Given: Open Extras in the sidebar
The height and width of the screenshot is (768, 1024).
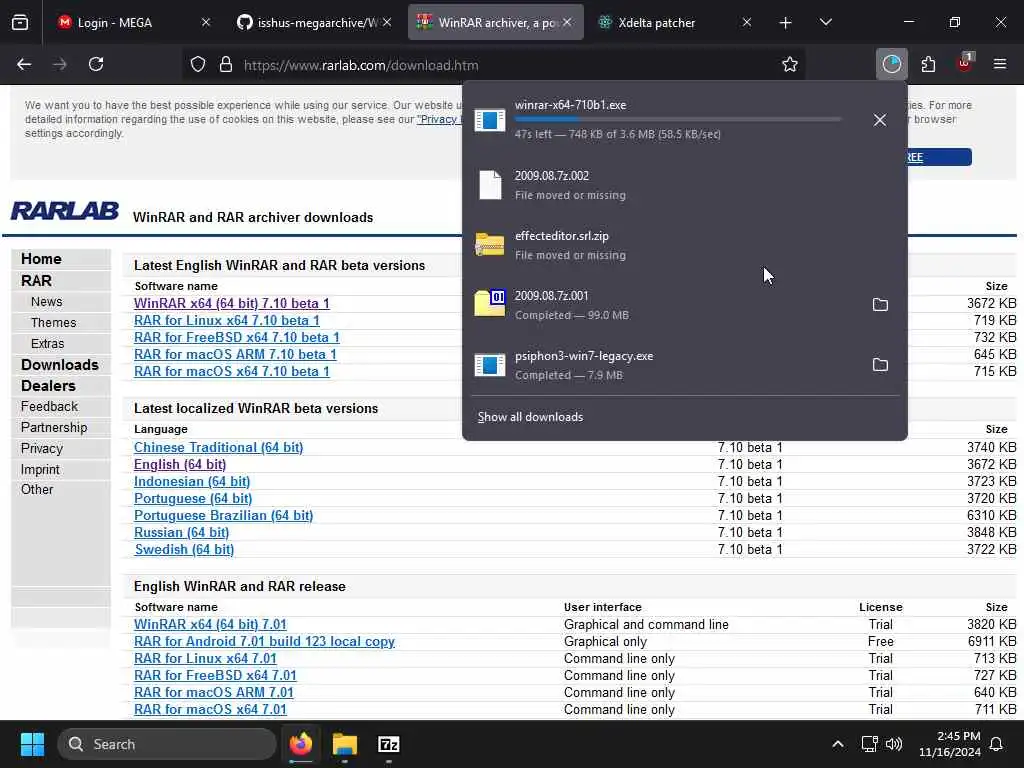Looking at the screenshot, I should pyautogui.click(x=48, y=344).
